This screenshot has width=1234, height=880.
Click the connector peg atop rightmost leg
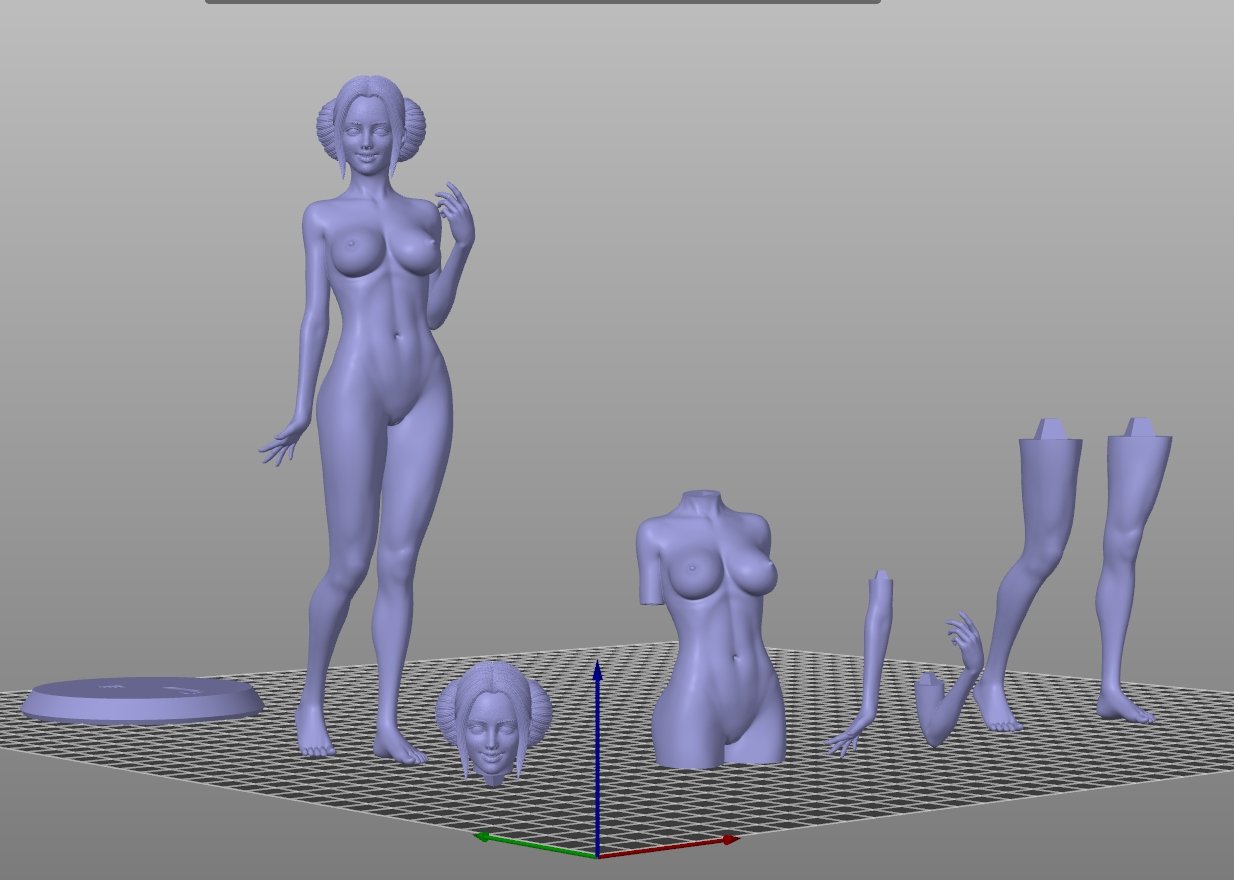[1141, 428]
